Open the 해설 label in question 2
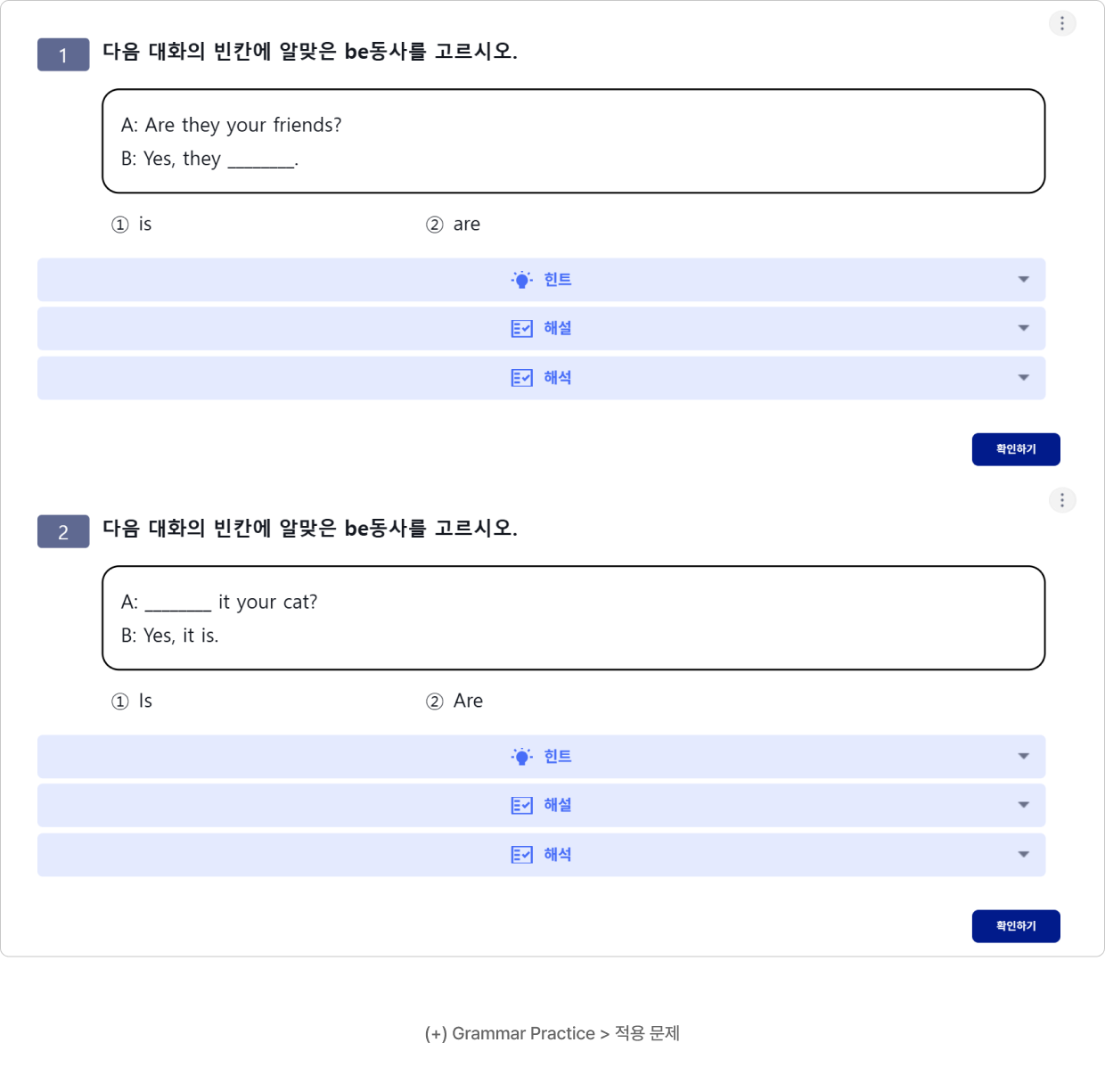This screenshot has width=1105, height=1092. click(558, 805)
